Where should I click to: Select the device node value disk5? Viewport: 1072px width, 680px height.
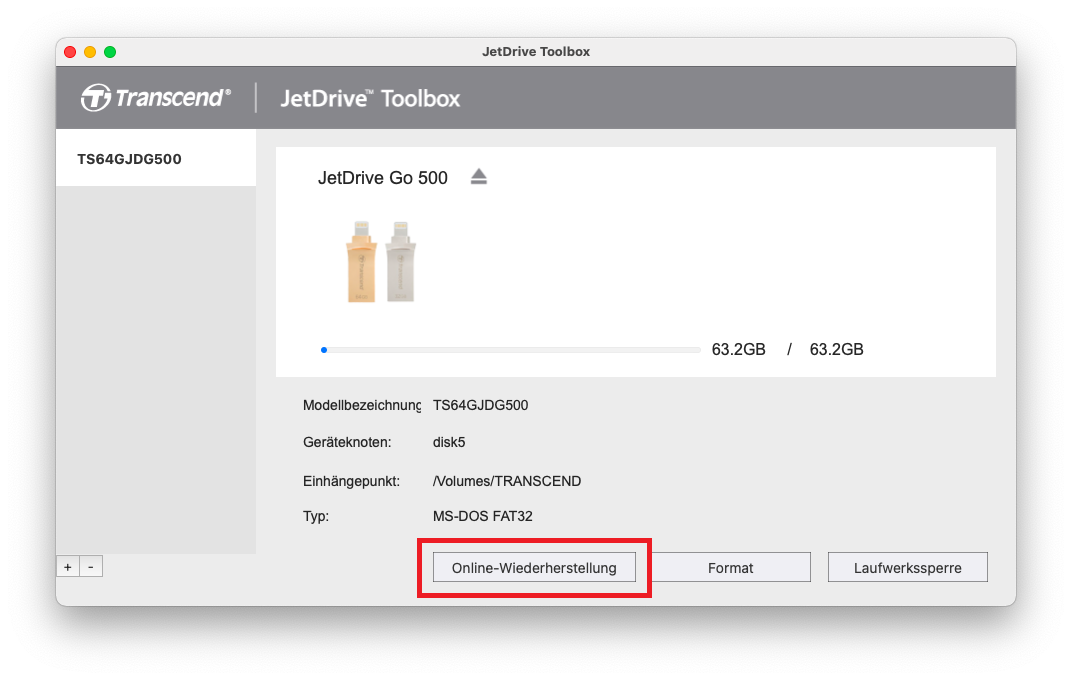pyautogui.click(x=449, y=442)
